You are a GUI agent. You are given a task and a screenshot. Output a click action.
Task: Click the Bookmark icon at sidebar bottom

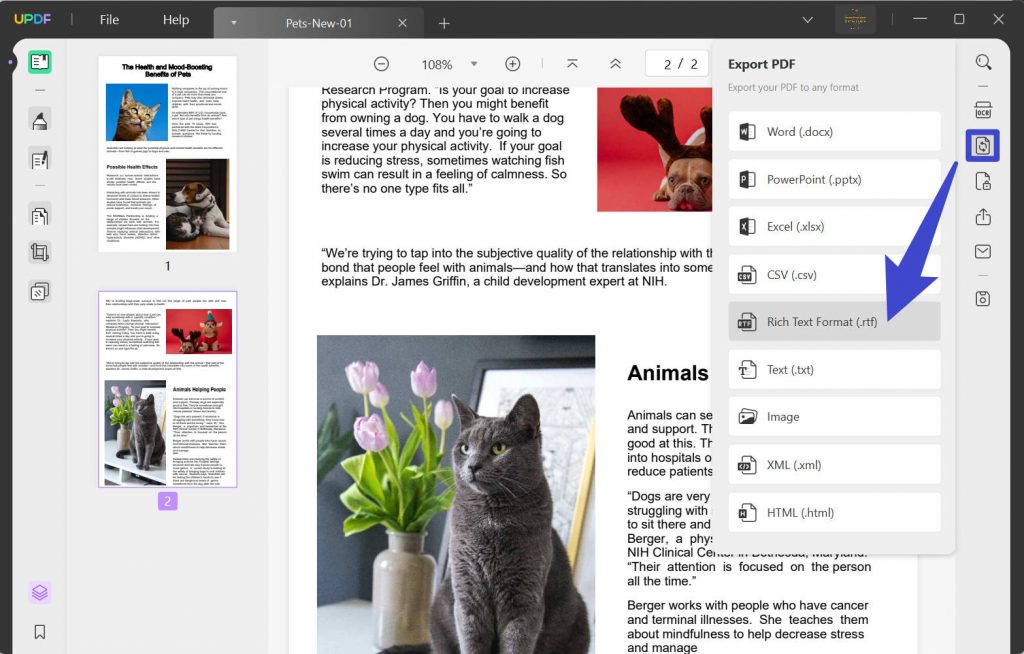[x=39, y=631]
